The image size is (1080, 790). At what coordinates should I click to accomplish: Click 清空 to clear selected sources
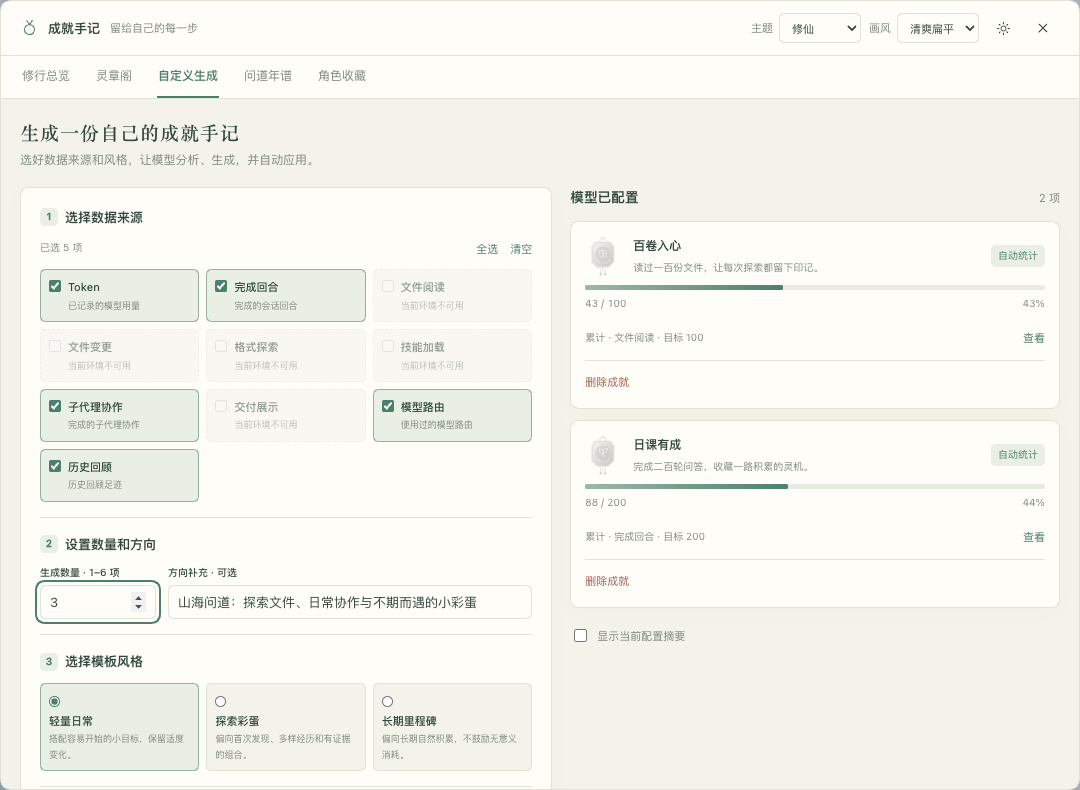point(521,249)
